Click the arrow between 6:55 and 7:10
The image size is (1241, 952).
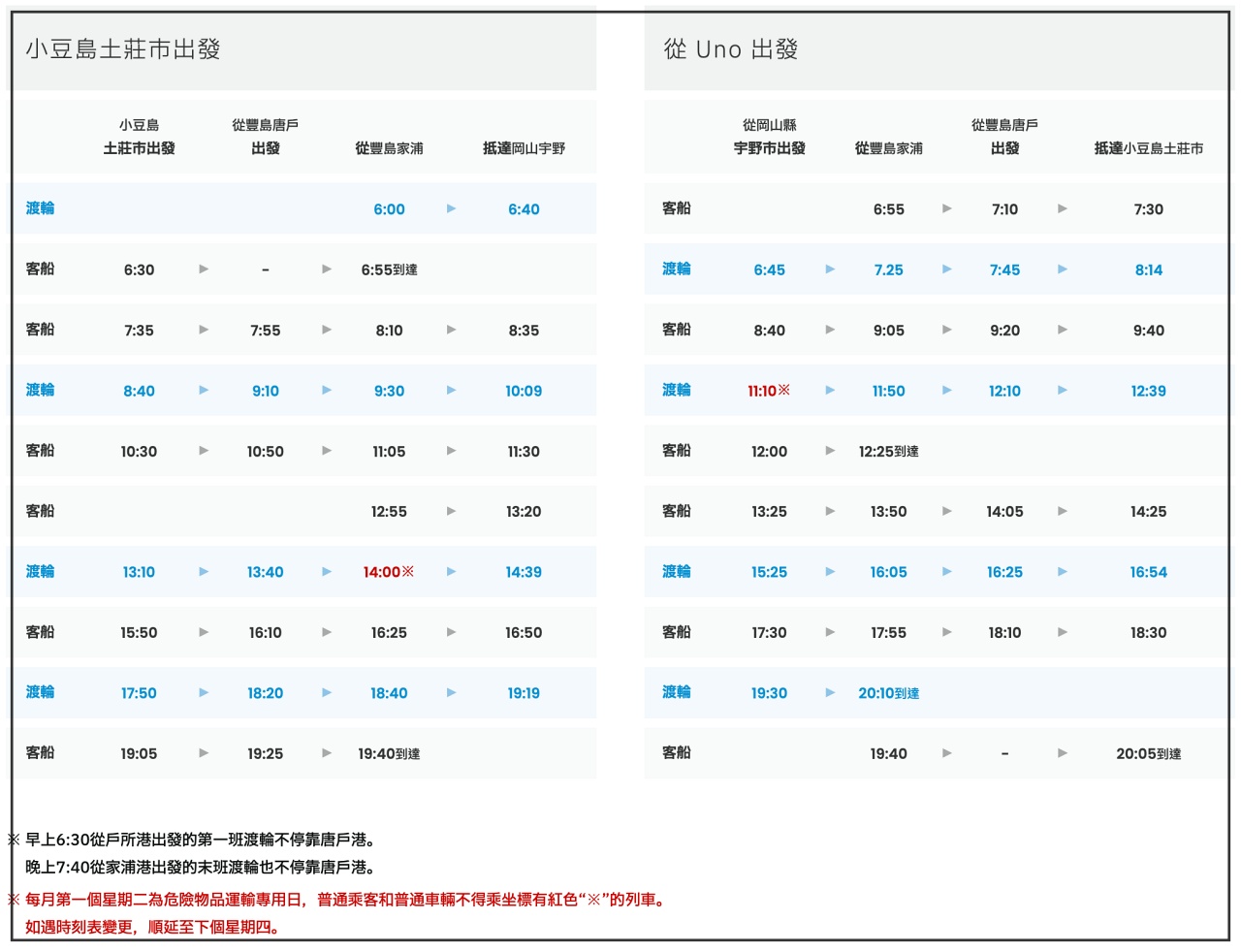point(947,208)
